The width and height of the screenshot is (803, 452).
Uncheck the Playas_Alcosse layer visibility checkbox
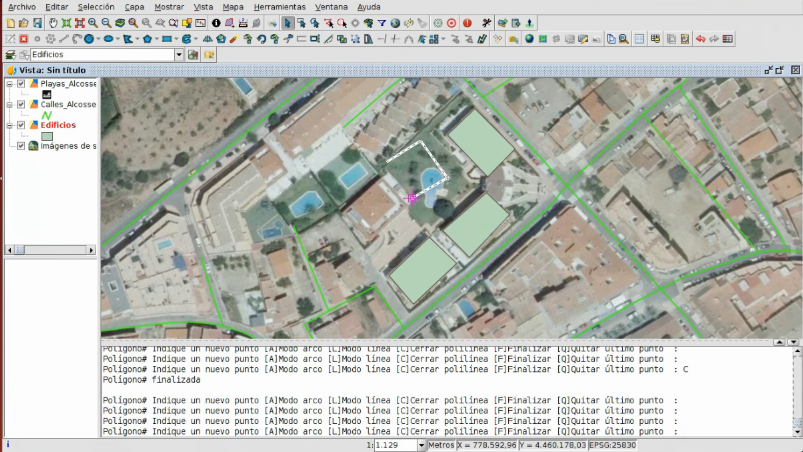20,84
